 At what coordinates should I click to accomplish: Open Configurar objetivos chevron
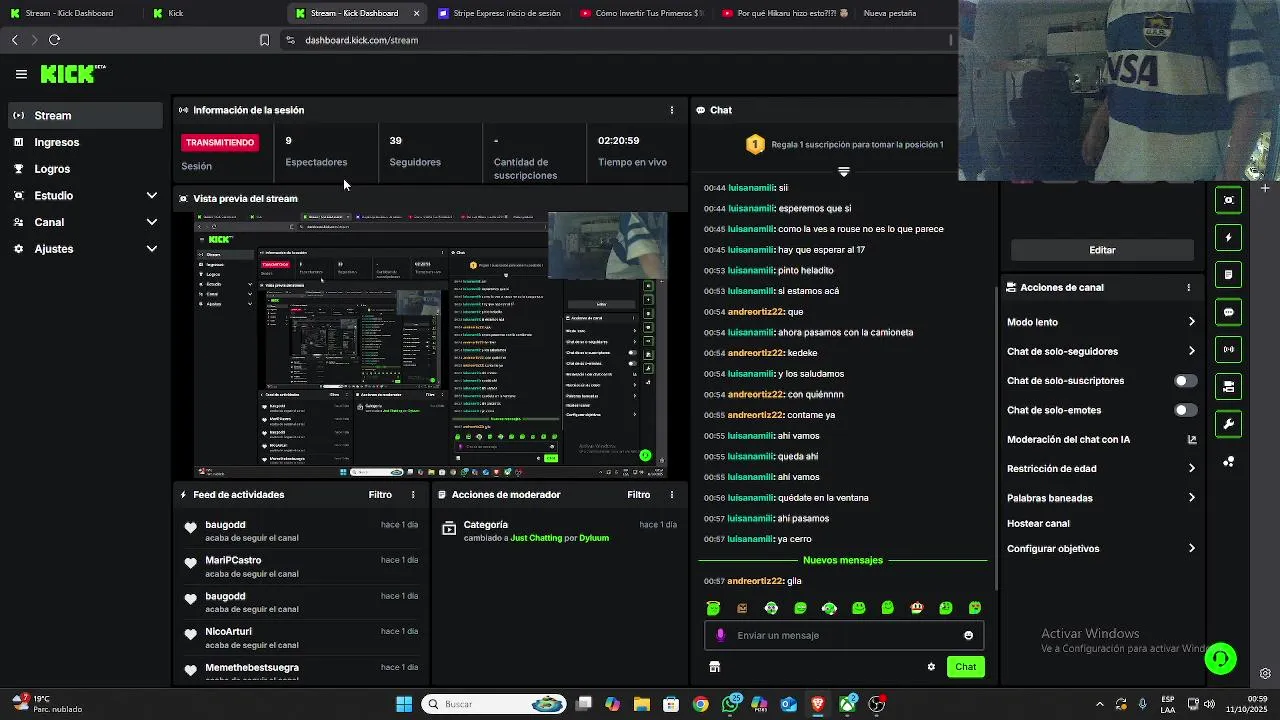pyautogui.click(x=1192, y=548)
